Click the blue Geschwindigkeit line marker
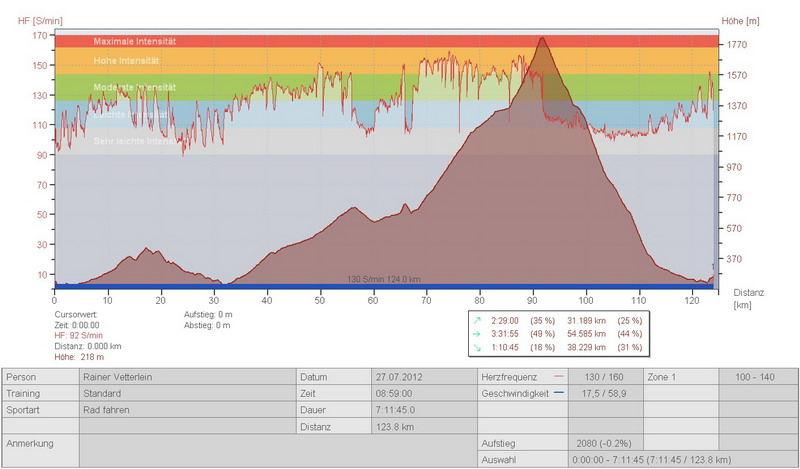Viewport: 800px width, 469px height. pos(557,393)
